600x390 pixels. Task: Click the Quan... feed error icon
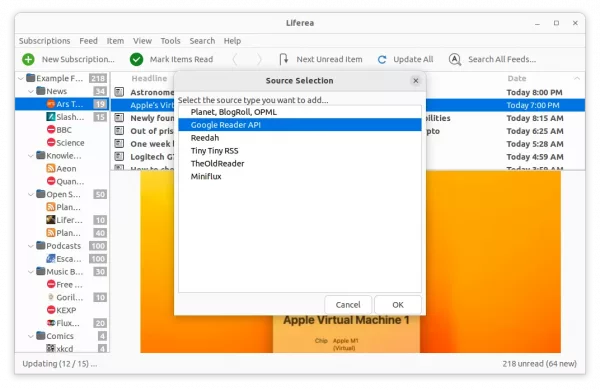tap(51, 181)
